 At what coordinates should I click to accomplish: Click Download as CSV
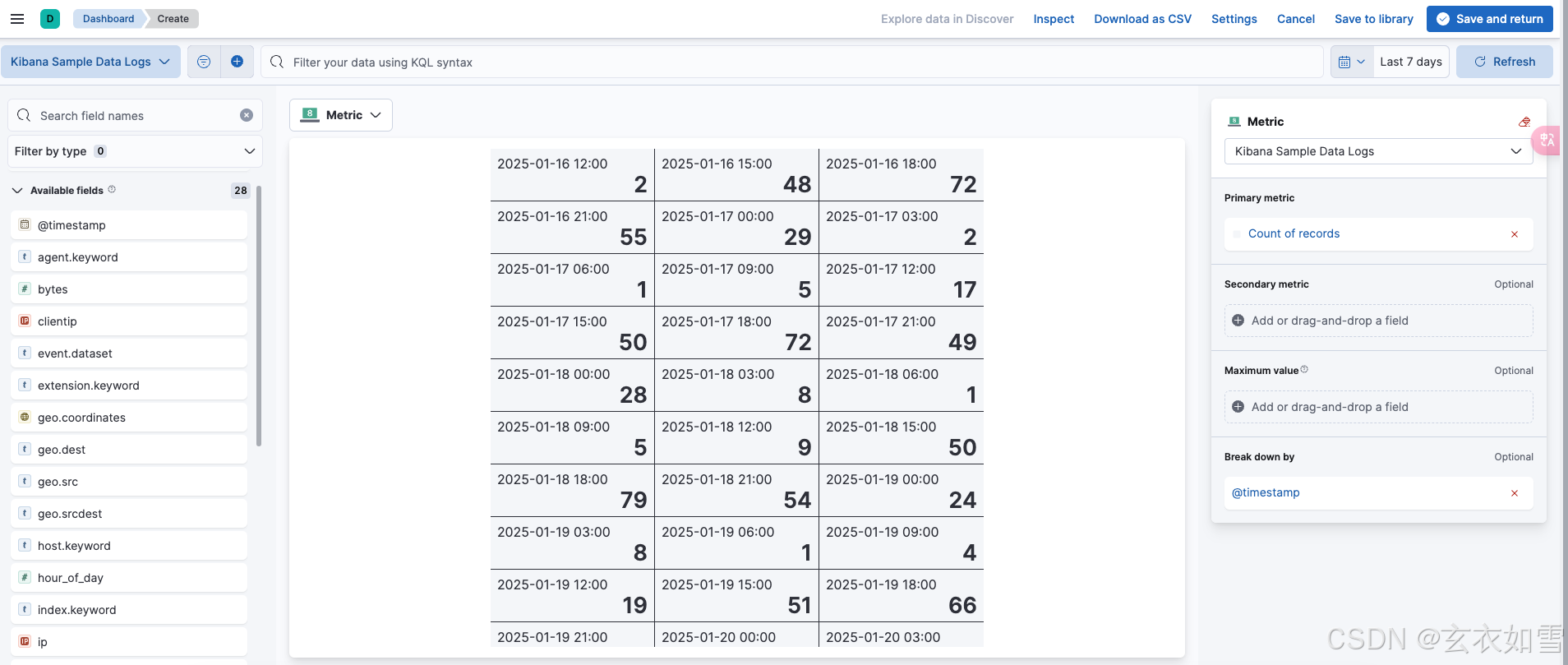[x=1142, y=19]
